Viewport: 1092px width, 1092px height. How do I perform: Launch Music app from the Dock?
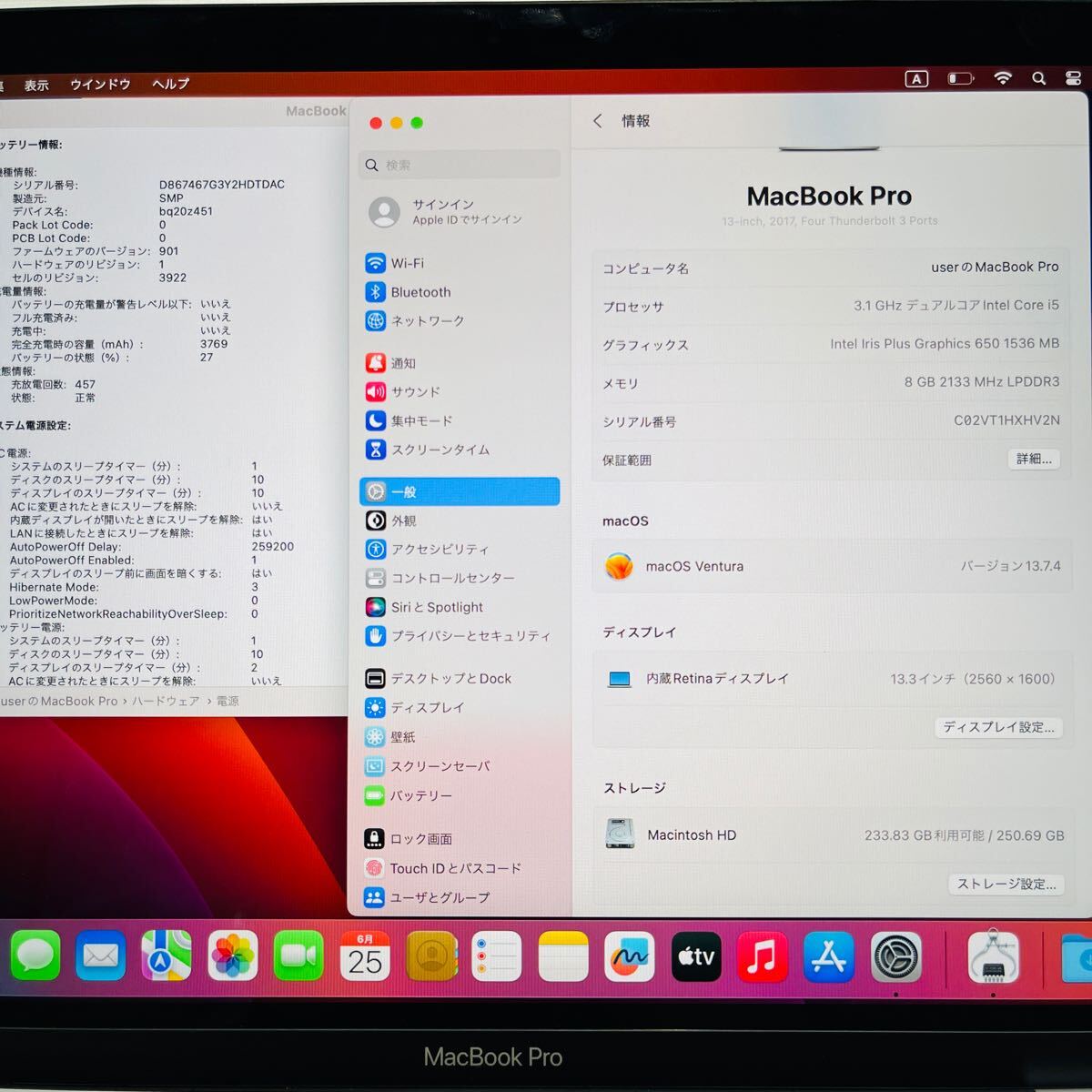click(x=762, y=956)
